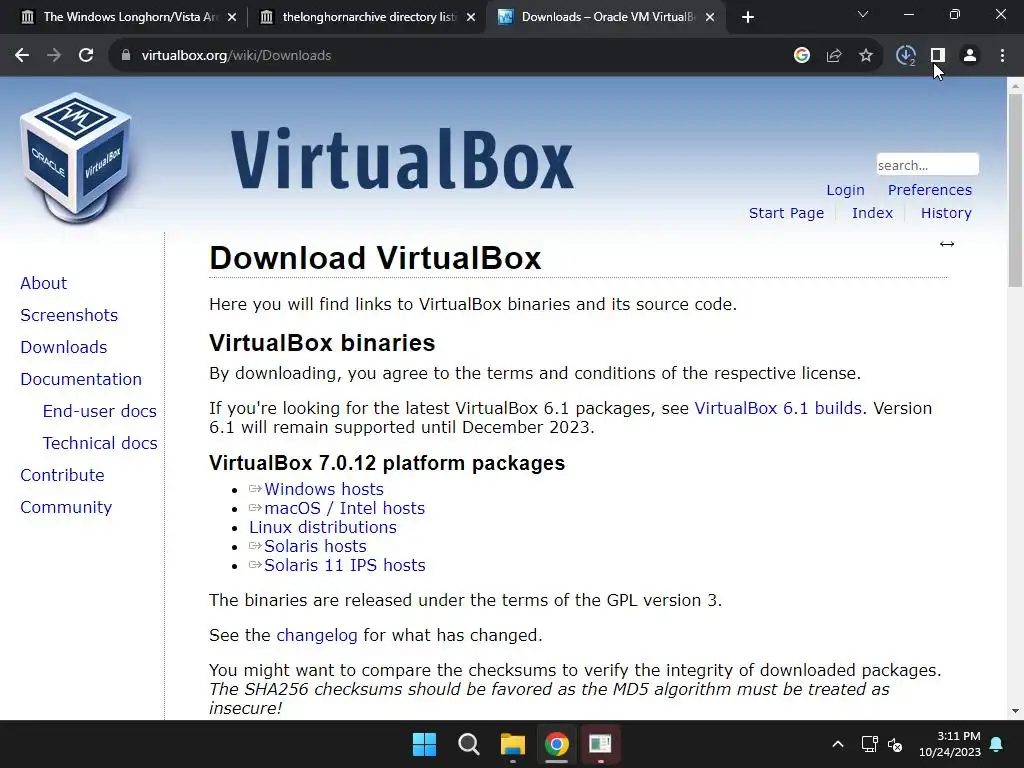Click the Chrome icon in the taskbar
Screen dimensions: 1024x768
556,744
